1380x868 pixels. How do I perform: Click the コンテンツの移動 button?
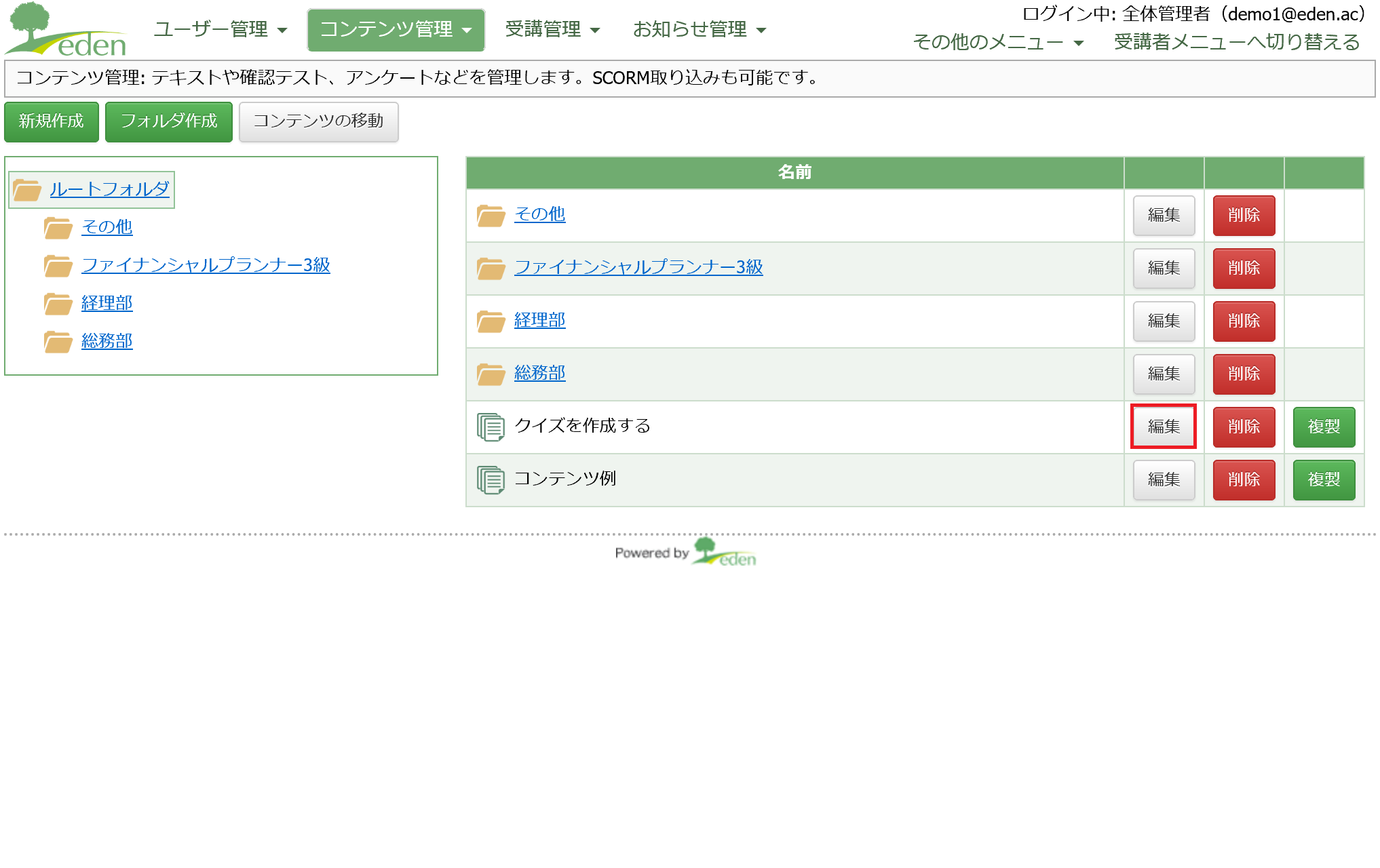[x=318, y=121]
